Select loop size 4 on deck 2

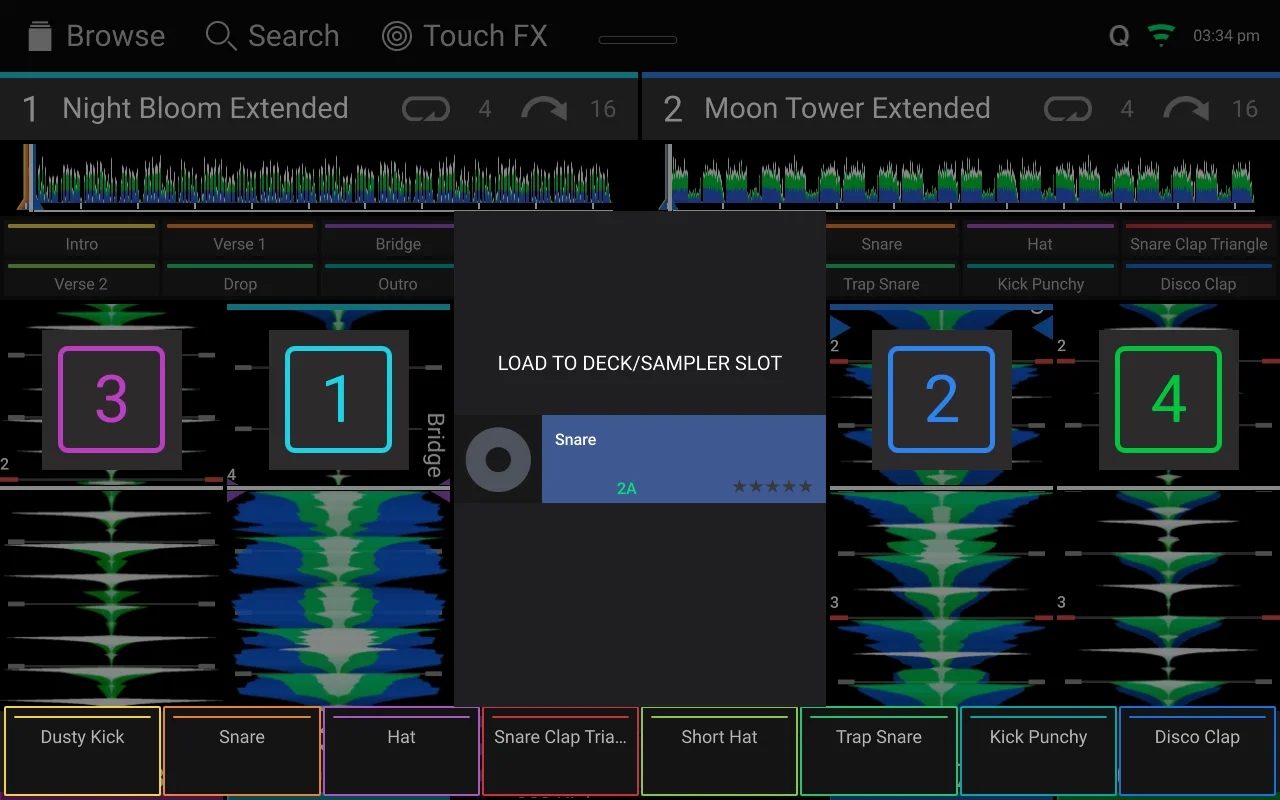click(1127, 108)
